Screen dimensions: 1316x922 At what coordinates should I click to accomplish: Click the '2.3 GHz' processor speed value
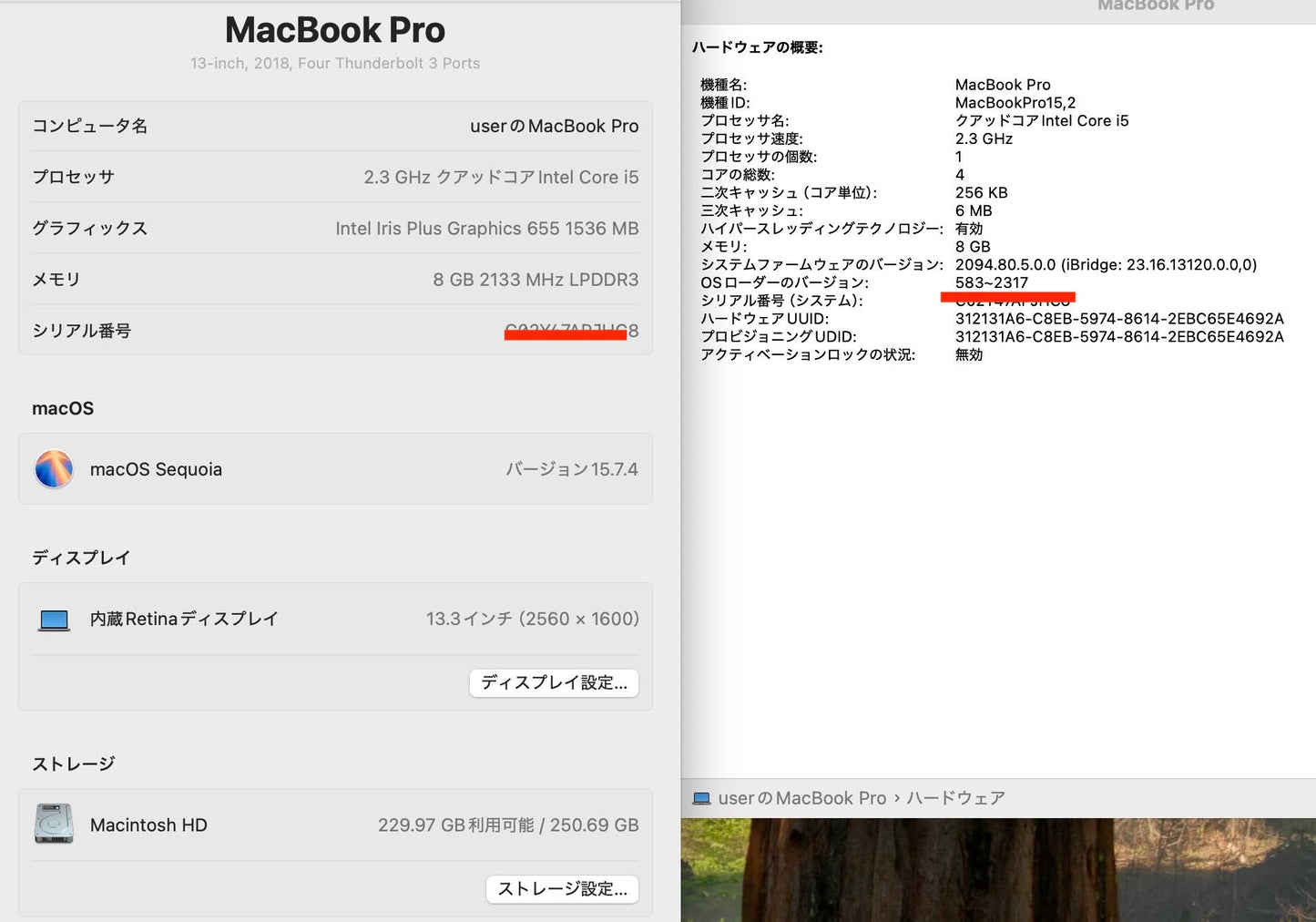[984, 138]
